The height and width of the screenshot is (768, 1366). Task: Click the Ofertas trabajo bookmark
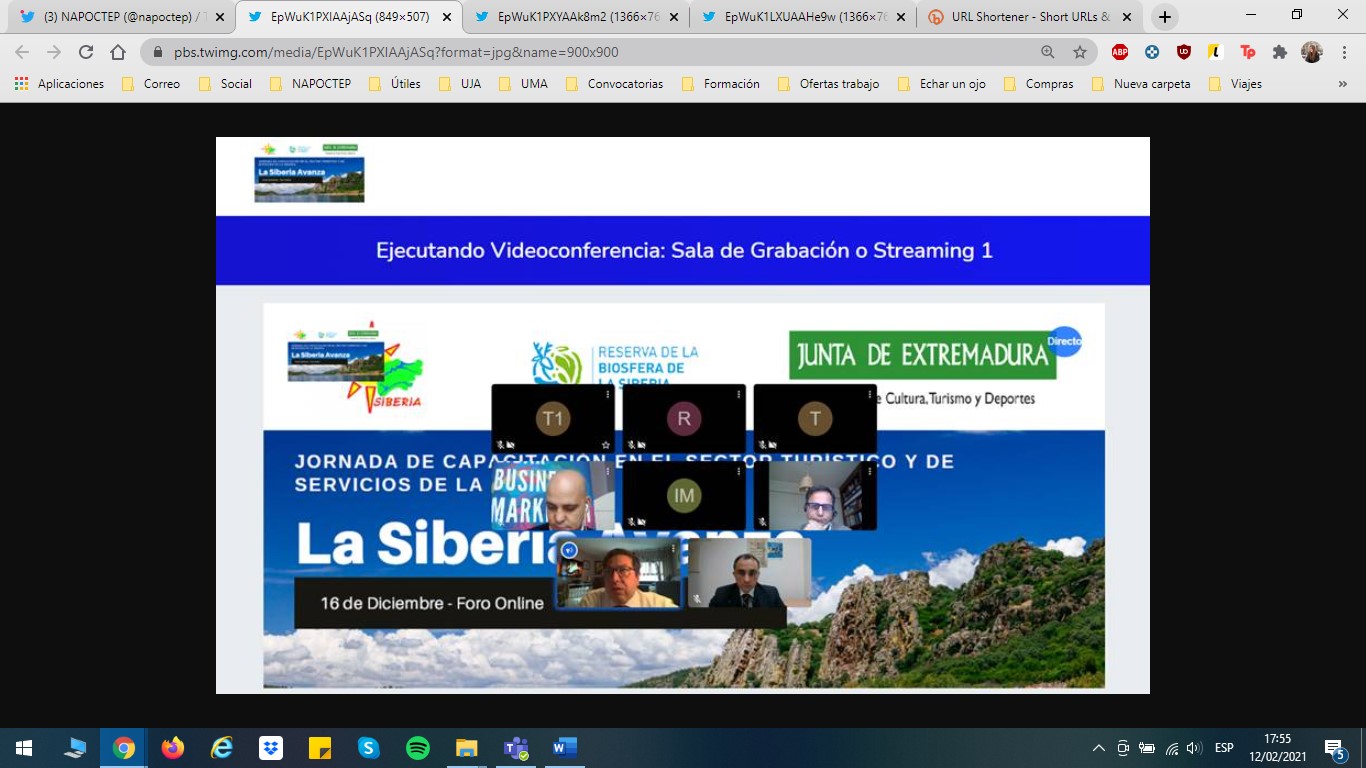(x=836, y=84)
